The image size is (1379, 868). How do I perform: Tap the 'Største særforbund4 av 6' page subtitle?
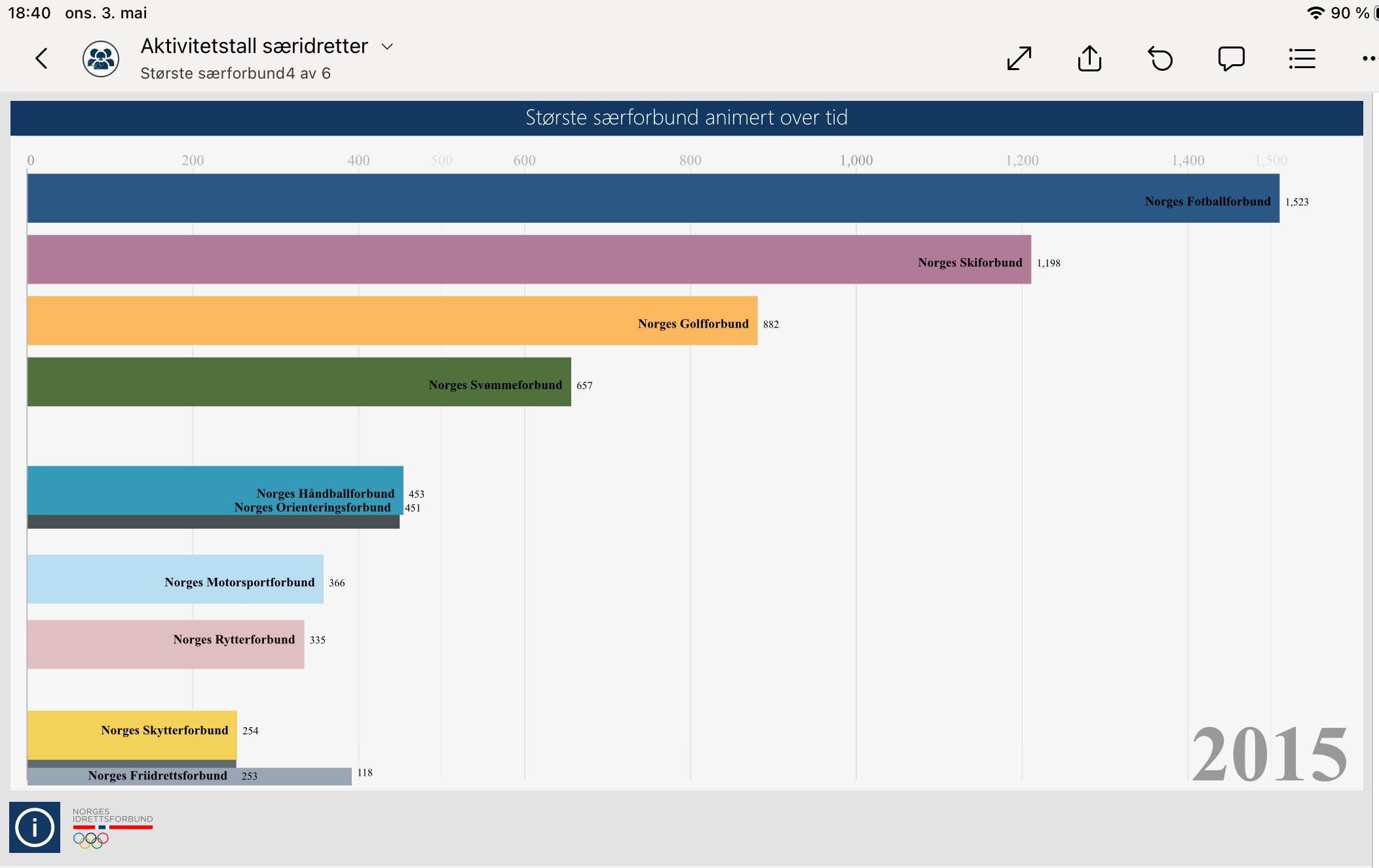pyautogui.click(x=235, y=73)
